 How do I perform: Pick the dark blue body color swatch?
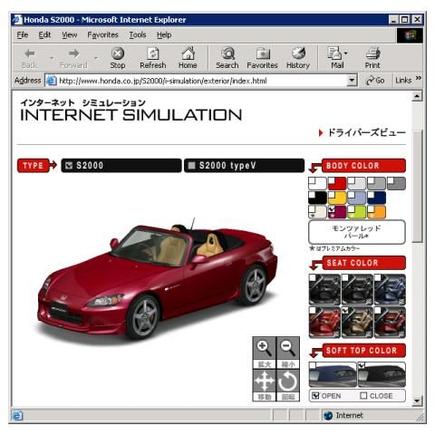pyautogui.click(x=377, y=198)
